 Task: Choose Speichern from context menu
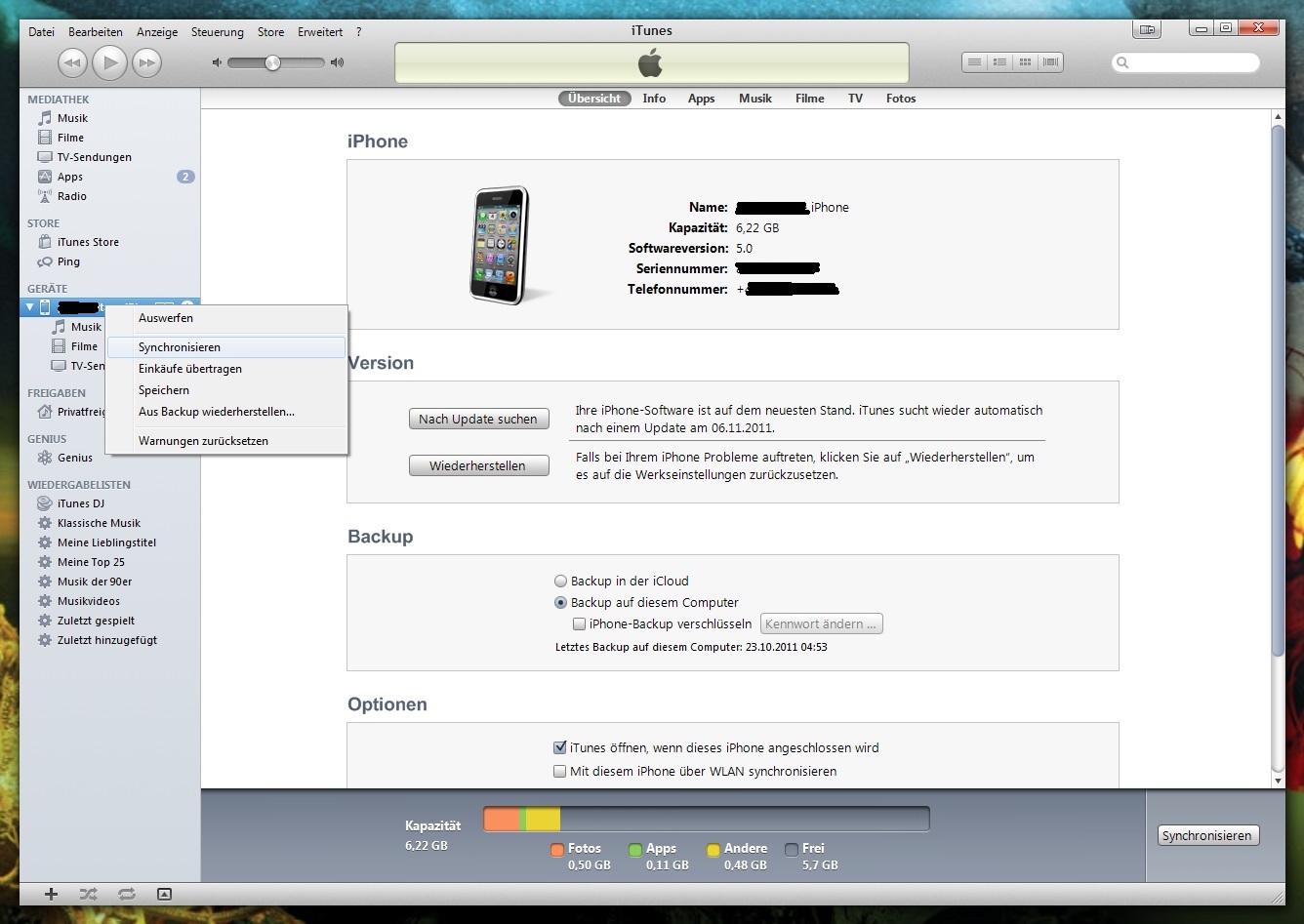tap(227, 390)
